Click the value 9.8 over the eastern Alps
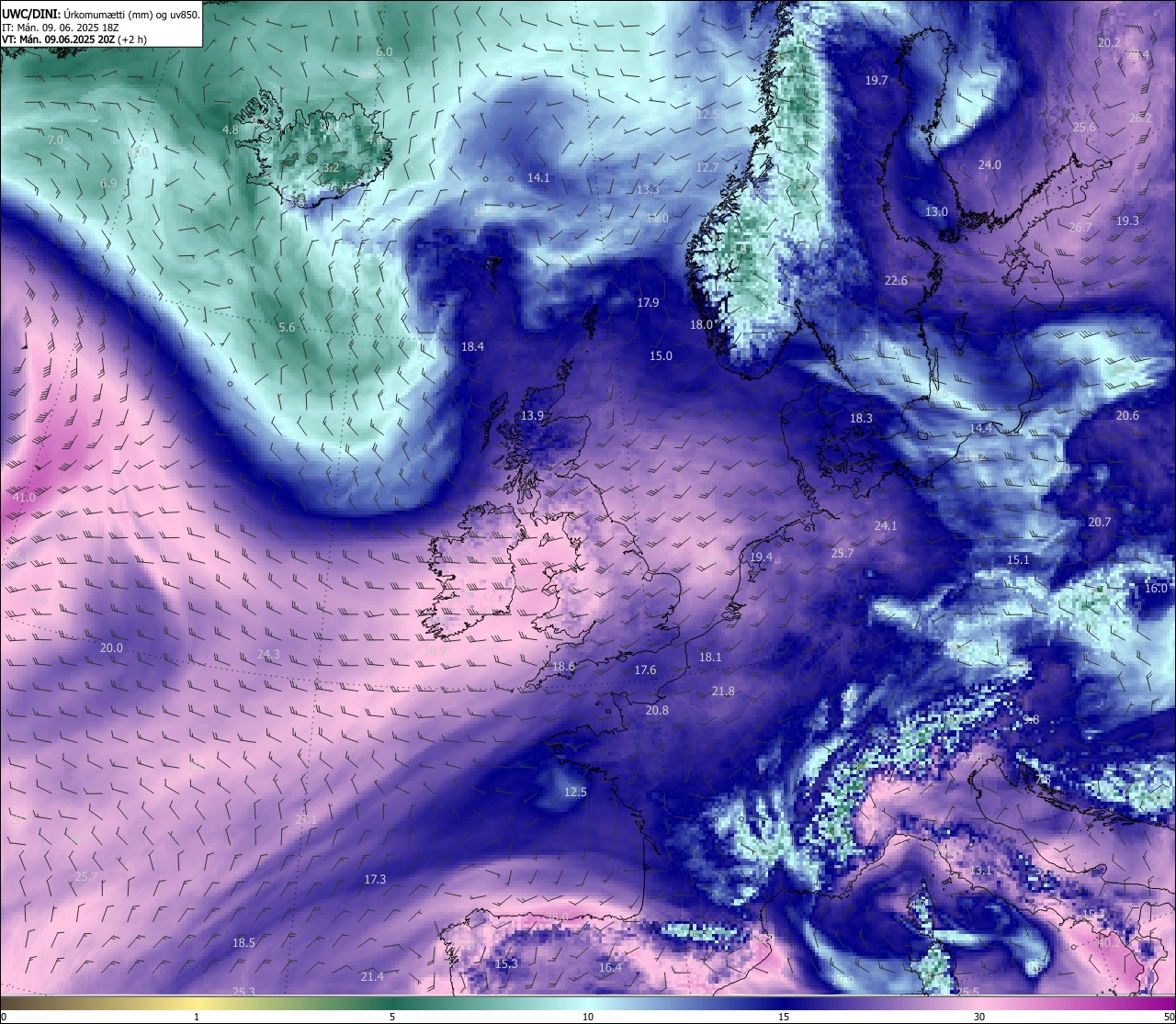1176x1024 pixels. click(x=1031, y=720)
